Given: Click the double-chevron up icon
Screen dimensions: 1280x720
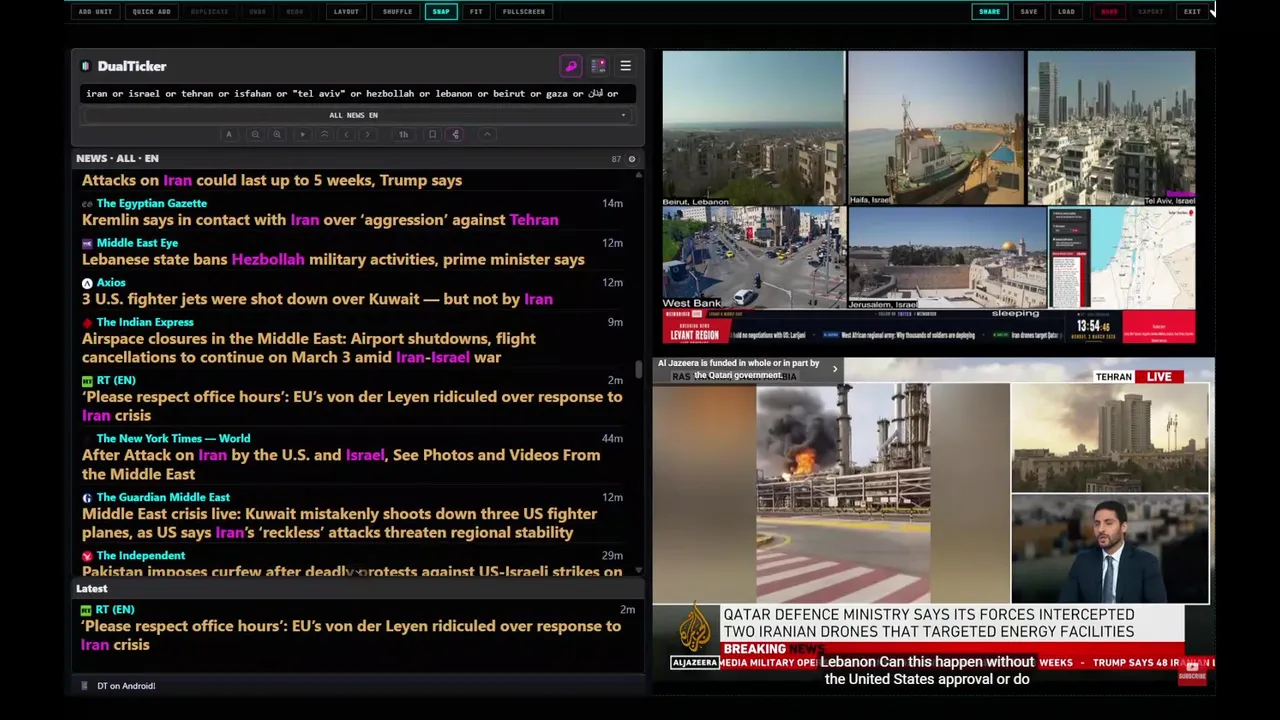Looking at the screenshot, I should point(324,134).
